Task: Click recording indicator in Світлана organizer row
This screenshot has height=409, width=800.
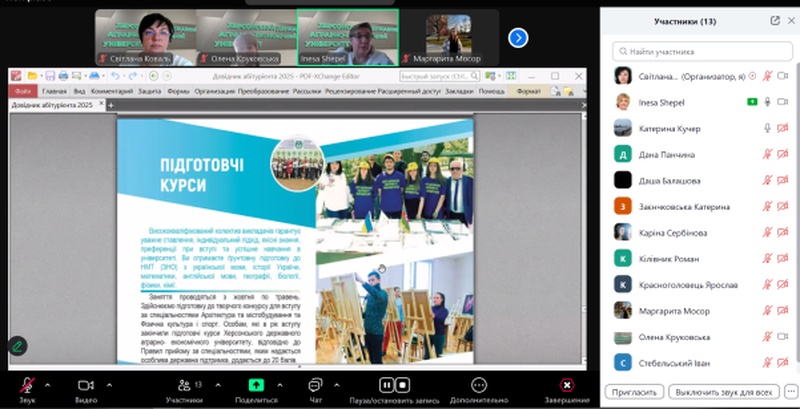Action: (752, 76)
